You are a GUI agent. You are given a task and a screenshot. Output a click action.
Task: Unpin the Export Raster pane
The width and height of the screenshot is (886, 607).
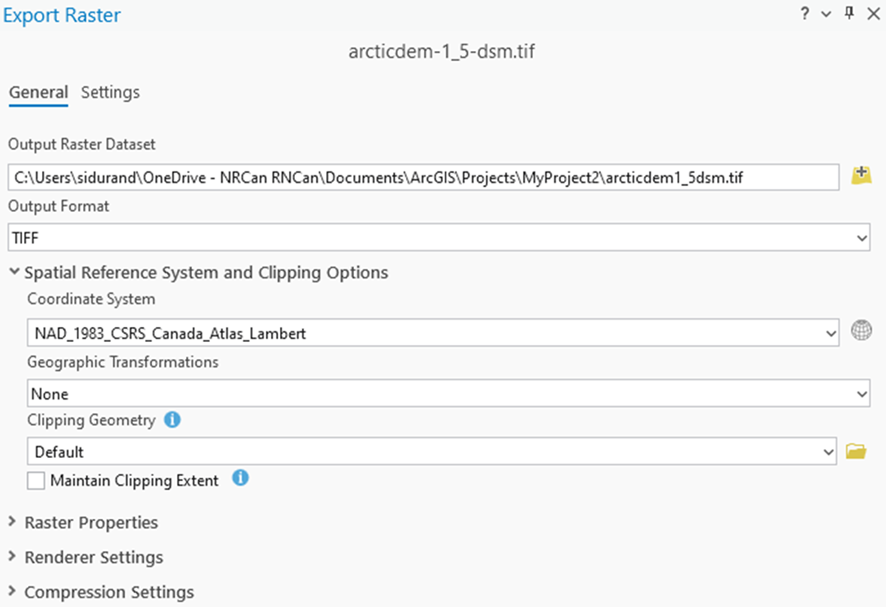click(x=849, y=15)
